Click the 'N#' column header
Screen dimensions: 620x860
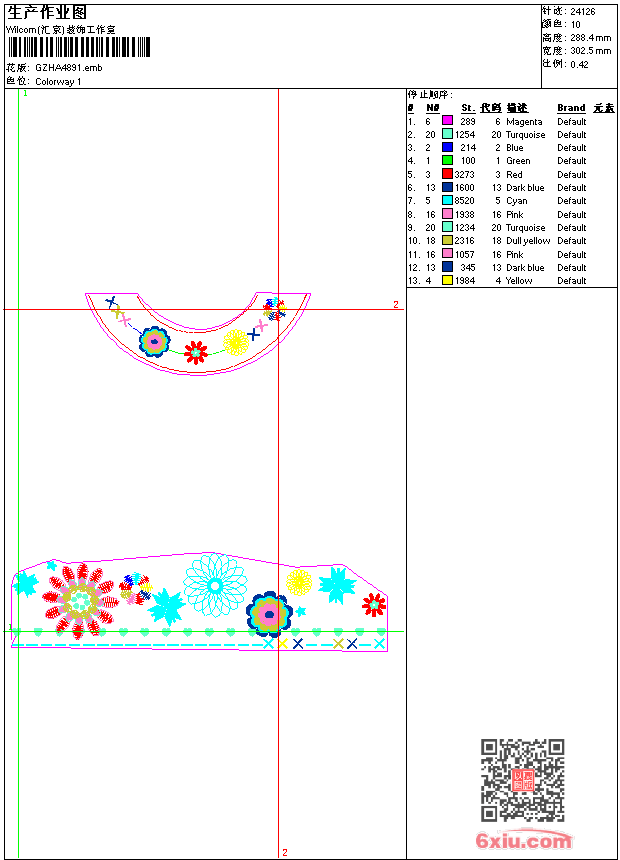(433, 108)
